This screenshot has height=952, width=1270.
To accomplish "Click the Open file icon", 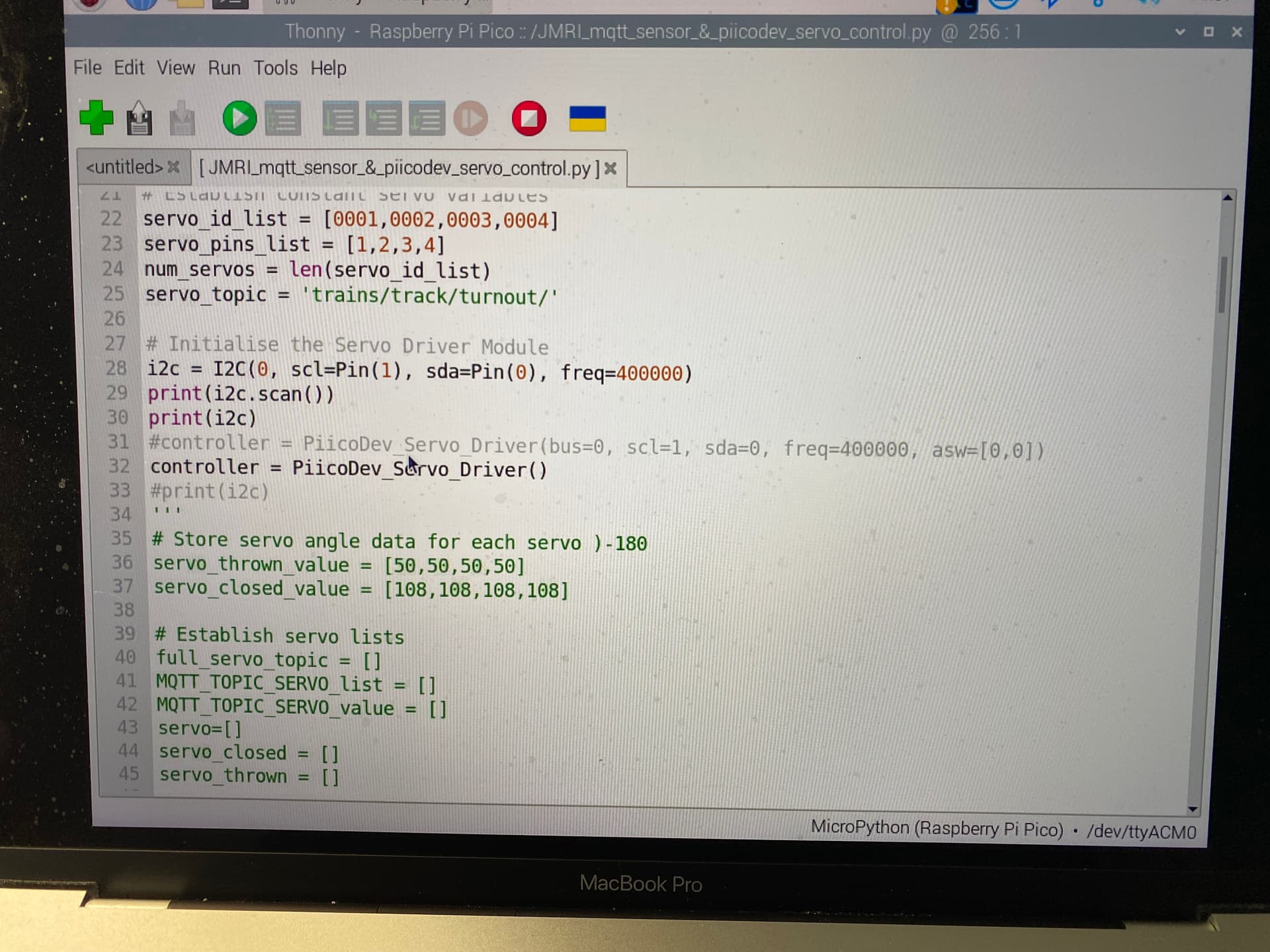I will [139, 119].
